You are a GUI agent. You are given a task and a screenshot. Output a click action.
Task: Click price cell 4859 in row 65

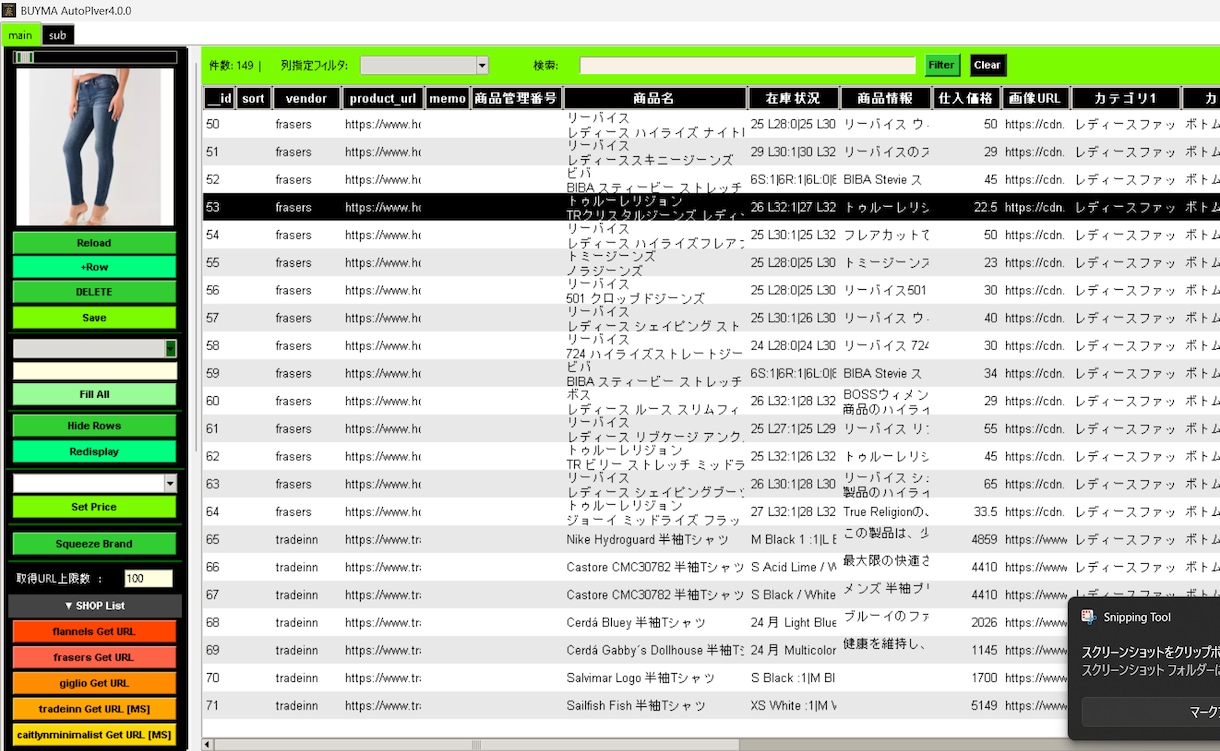[984, 539]
